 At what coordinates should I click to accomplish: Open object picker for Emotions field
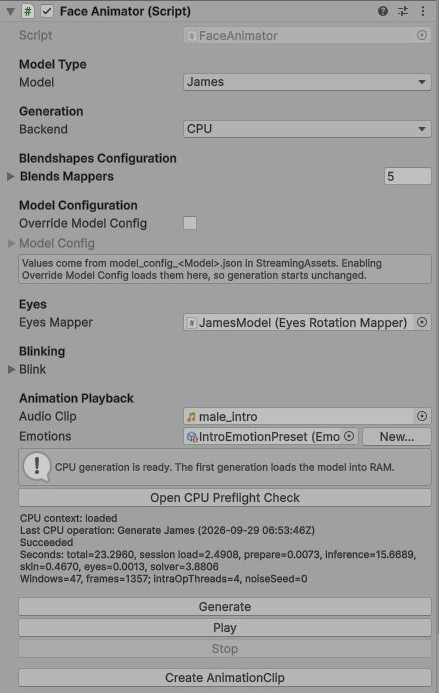349,436
